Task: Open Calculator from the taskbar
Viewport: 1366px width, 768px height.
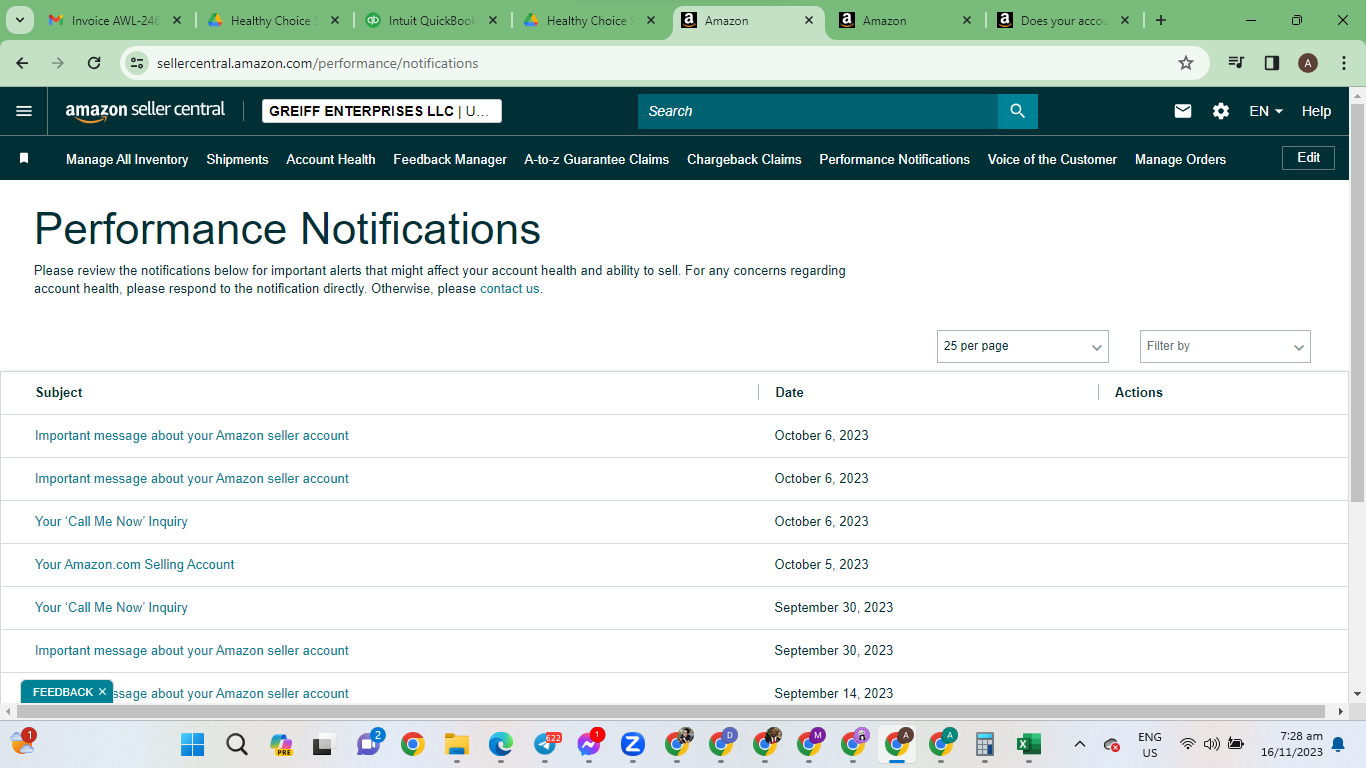Action: (x=985, y=744)
